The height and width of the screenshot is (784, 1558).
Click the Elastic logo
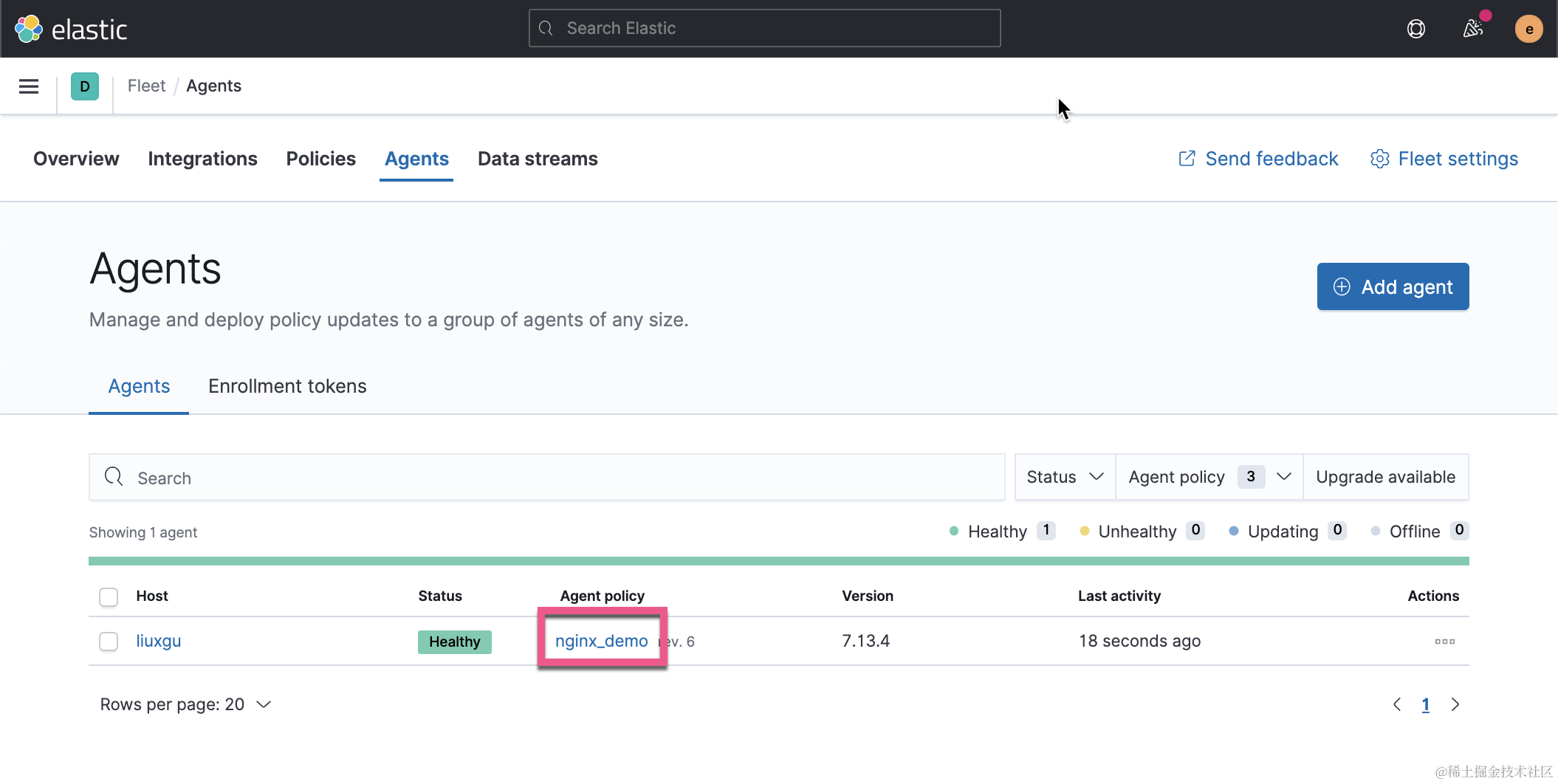71,29
